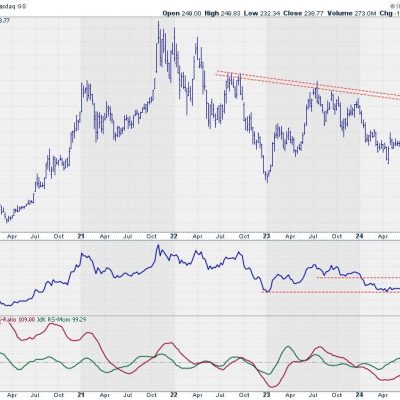Click the Volume 273.0M header reading
Screen dimensions: 400x400
352,13
